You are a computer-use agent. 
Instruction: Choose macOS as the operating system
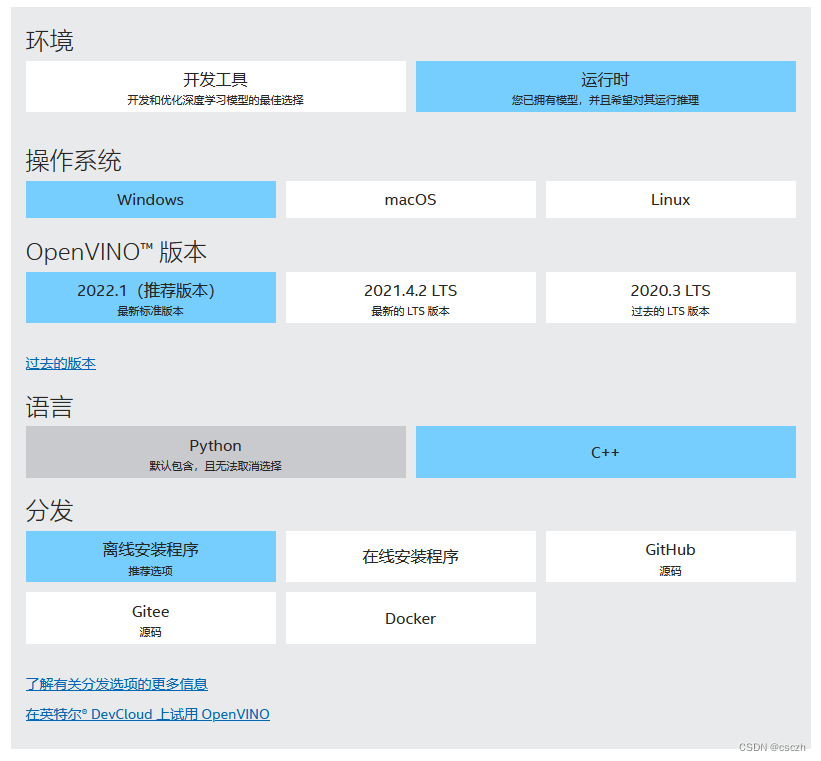tap(411, 200)
